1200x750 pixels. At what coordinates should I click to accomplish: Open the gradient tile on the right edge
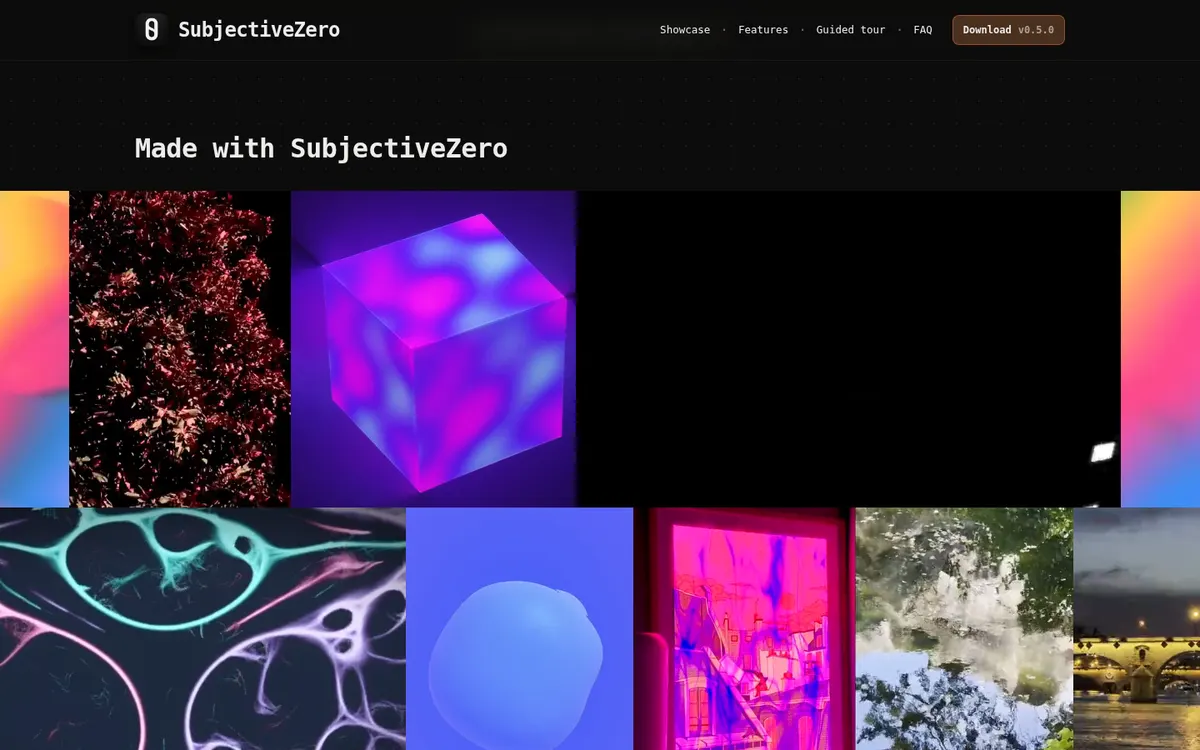pyautogui.click(x=1160, y=349)
